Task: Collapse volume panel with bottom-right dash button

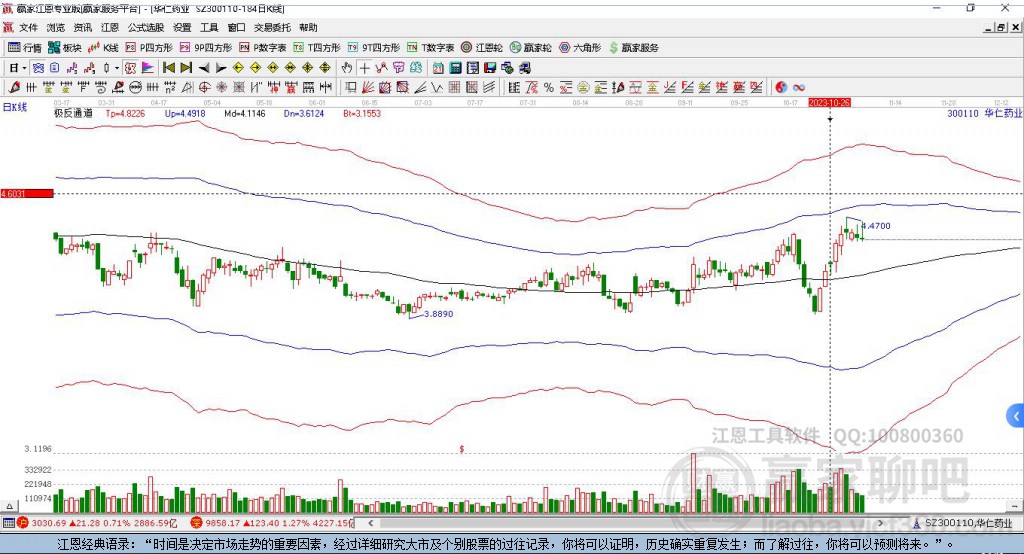Action: [1014, 506]
